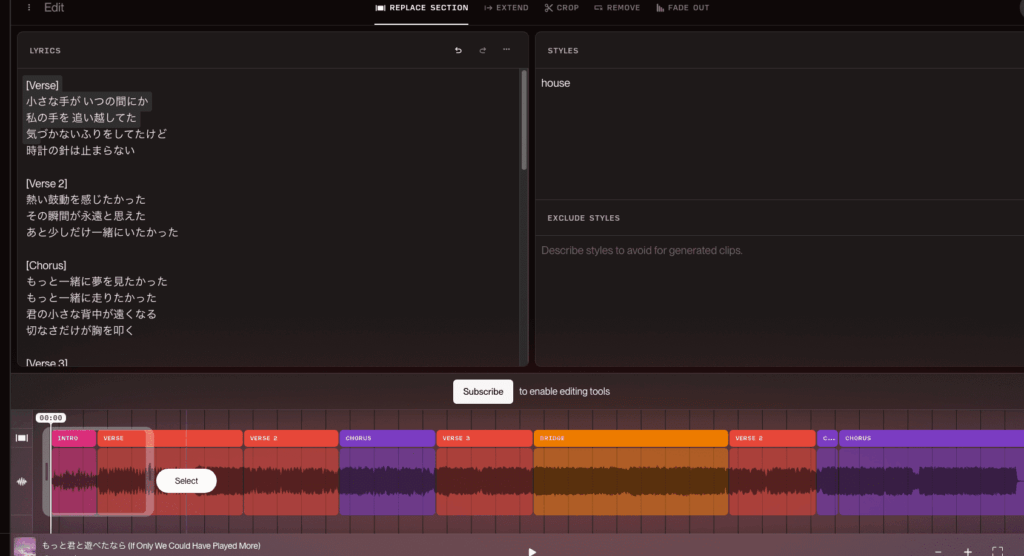The image size is (1024, 556).
Task: Click lyric line 熱い鼓動を感じたかった
Action: [86, 199]
